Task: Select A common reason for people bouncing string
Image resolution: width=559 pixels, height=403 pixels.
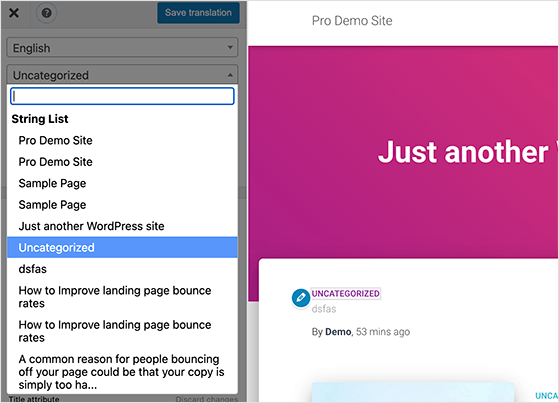Action: click(x=122, y=372)
